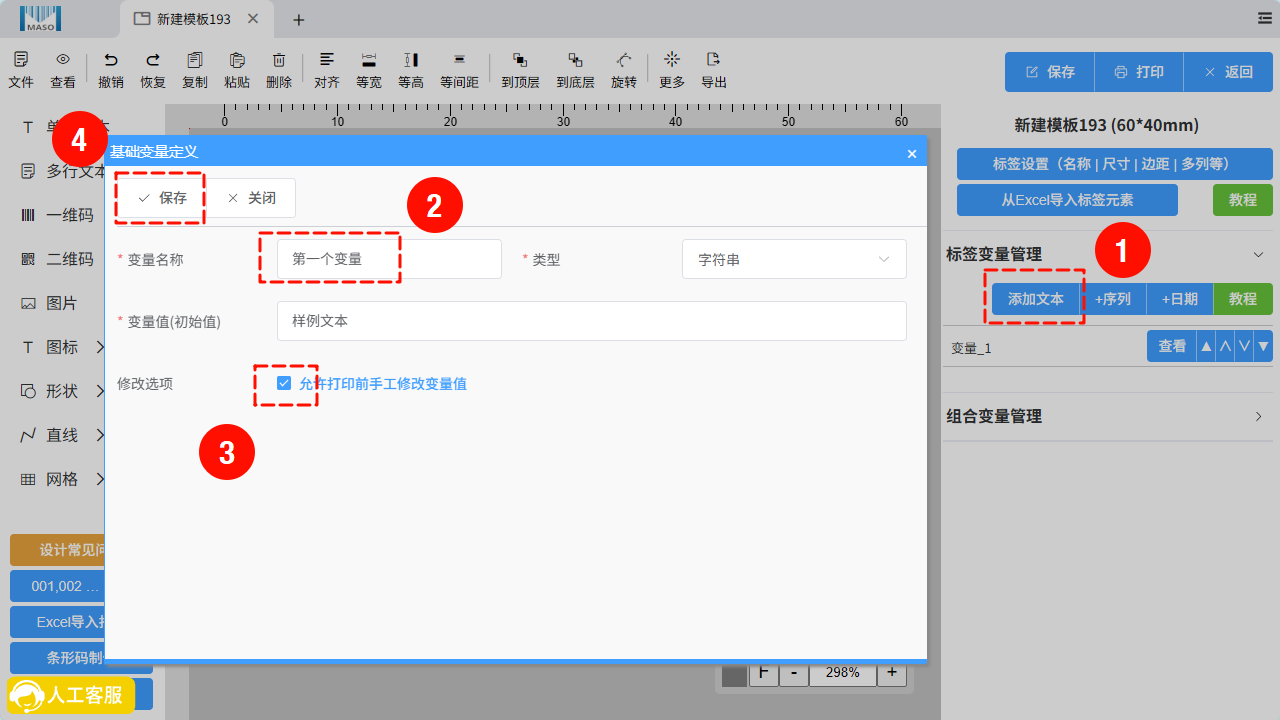Image resolution: width=1280 pixels, height=720 pixels.
Task: Move 变量_1 up one with ∧
Action: [x=1225, y=347]
